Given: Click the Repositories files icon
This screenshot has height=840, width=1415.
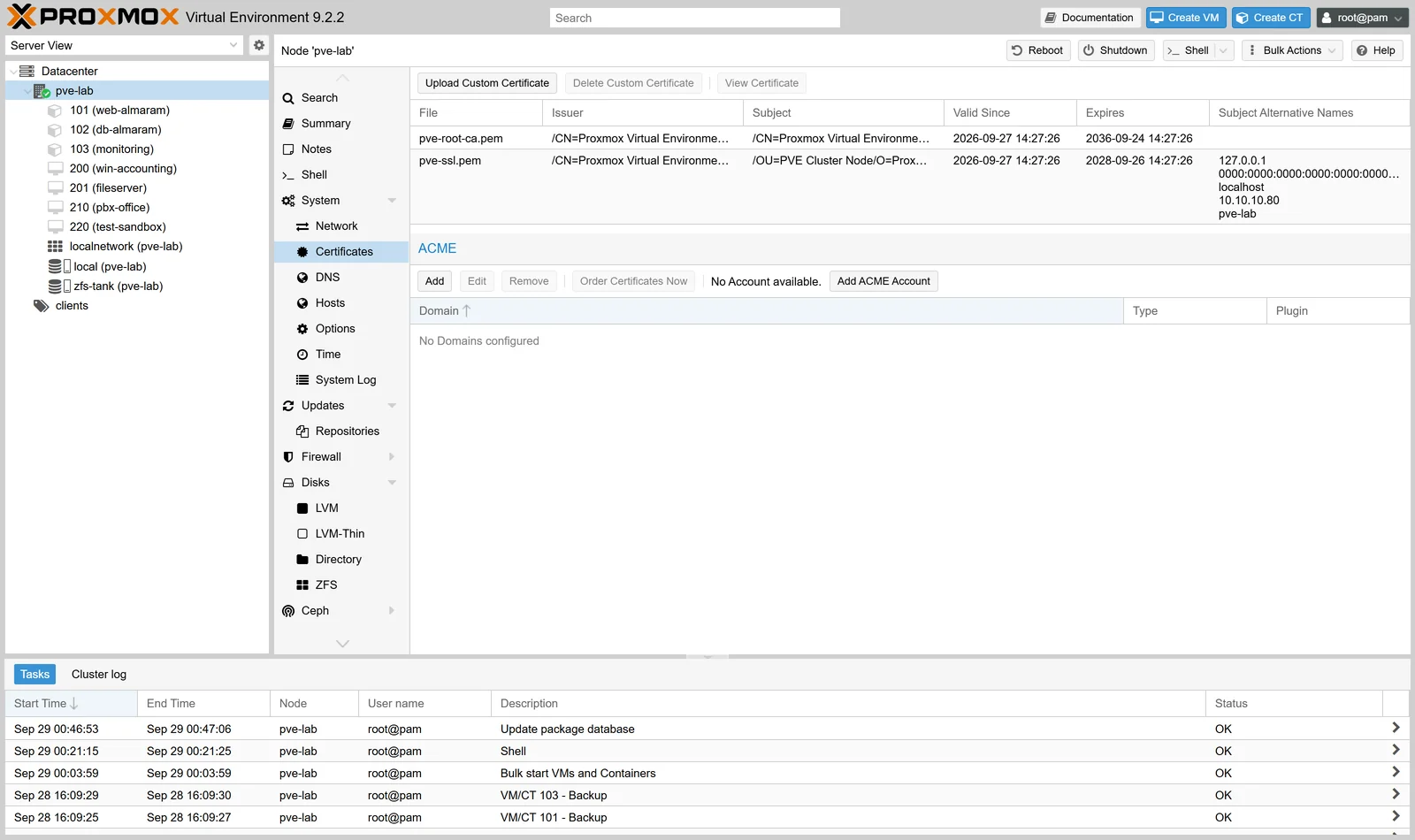Looking at the screenshot, I should click(302, 431).
